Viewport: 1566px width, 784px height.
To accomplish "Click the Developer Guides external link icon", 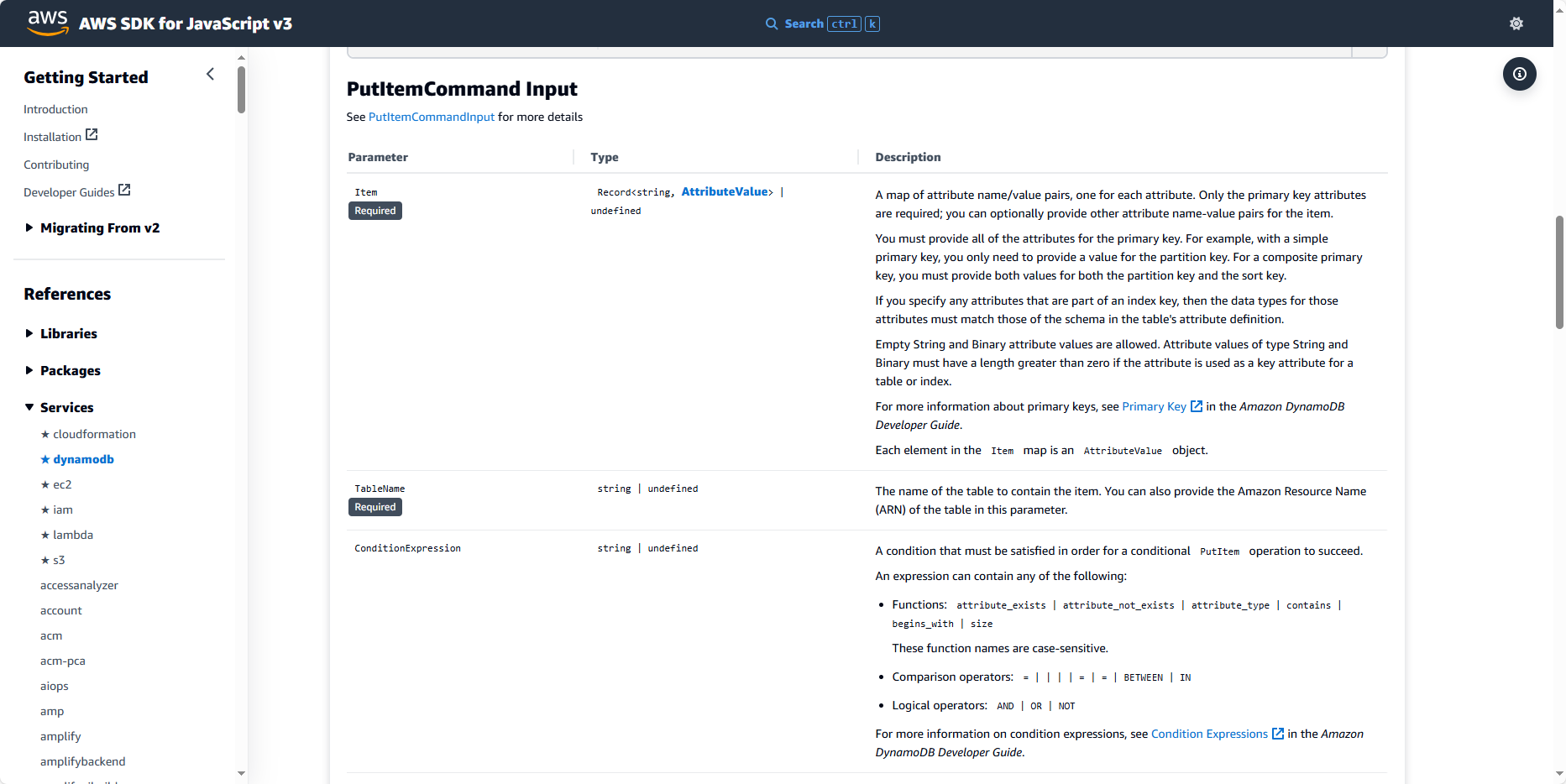I will tap(124, 191).
